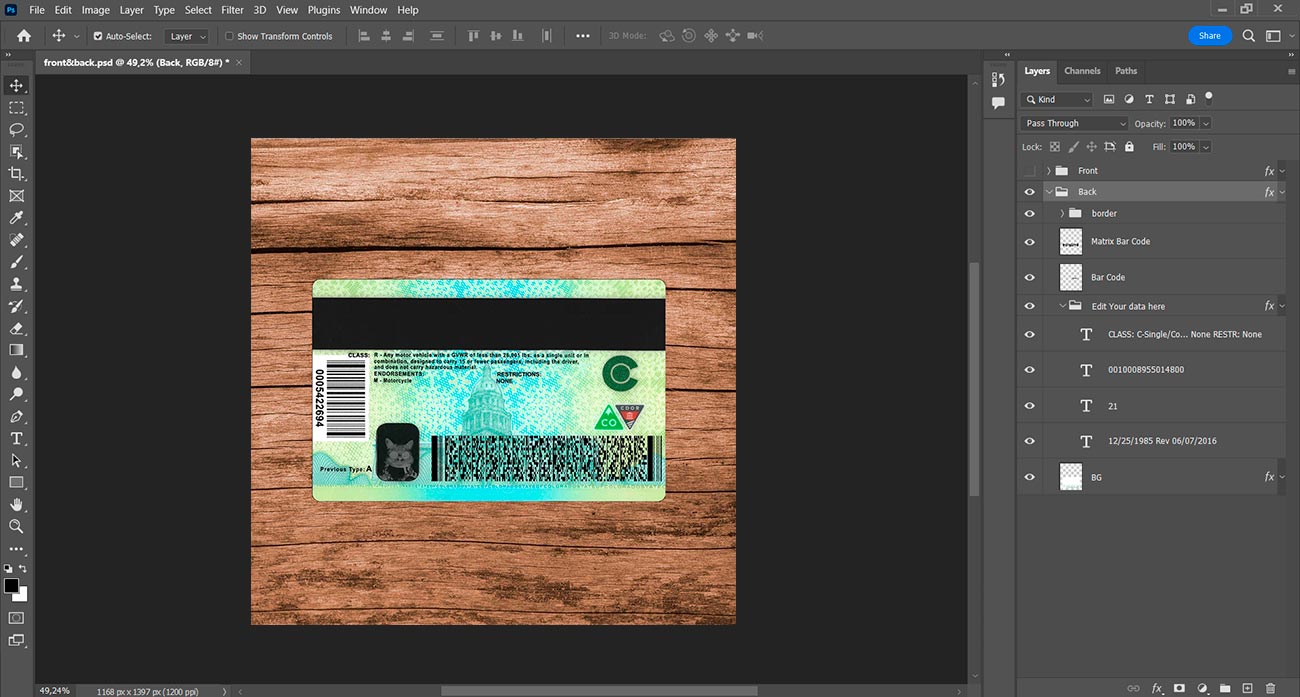Select the Hand tool

coord(16,504)
